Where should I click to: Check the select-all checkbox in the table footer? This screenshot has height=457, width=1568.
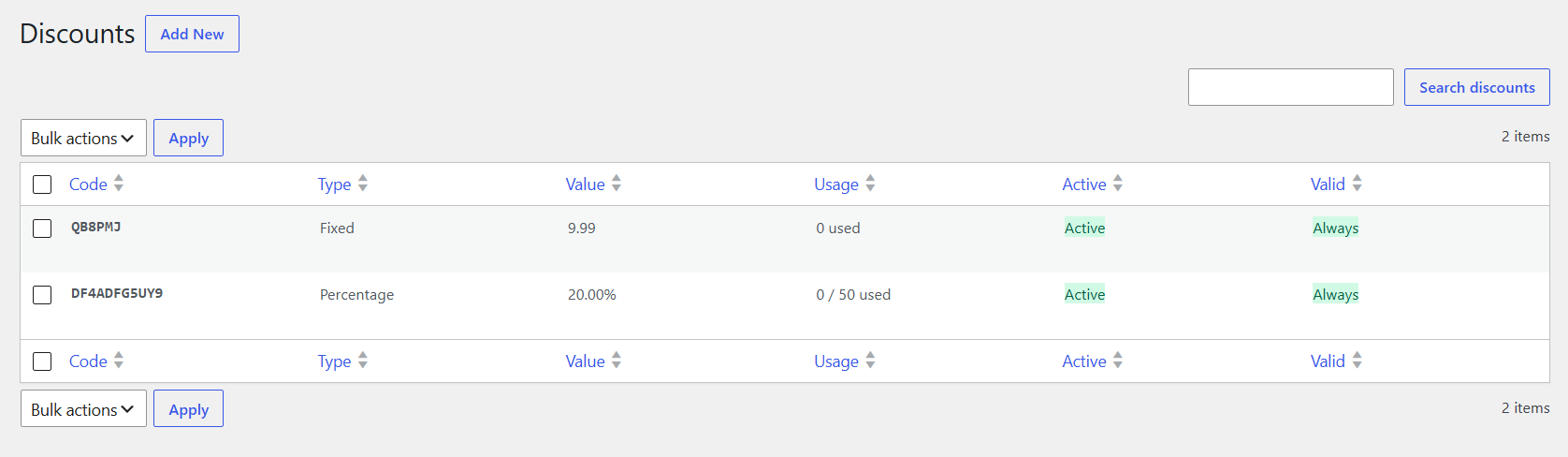click(x=42, y=361)
